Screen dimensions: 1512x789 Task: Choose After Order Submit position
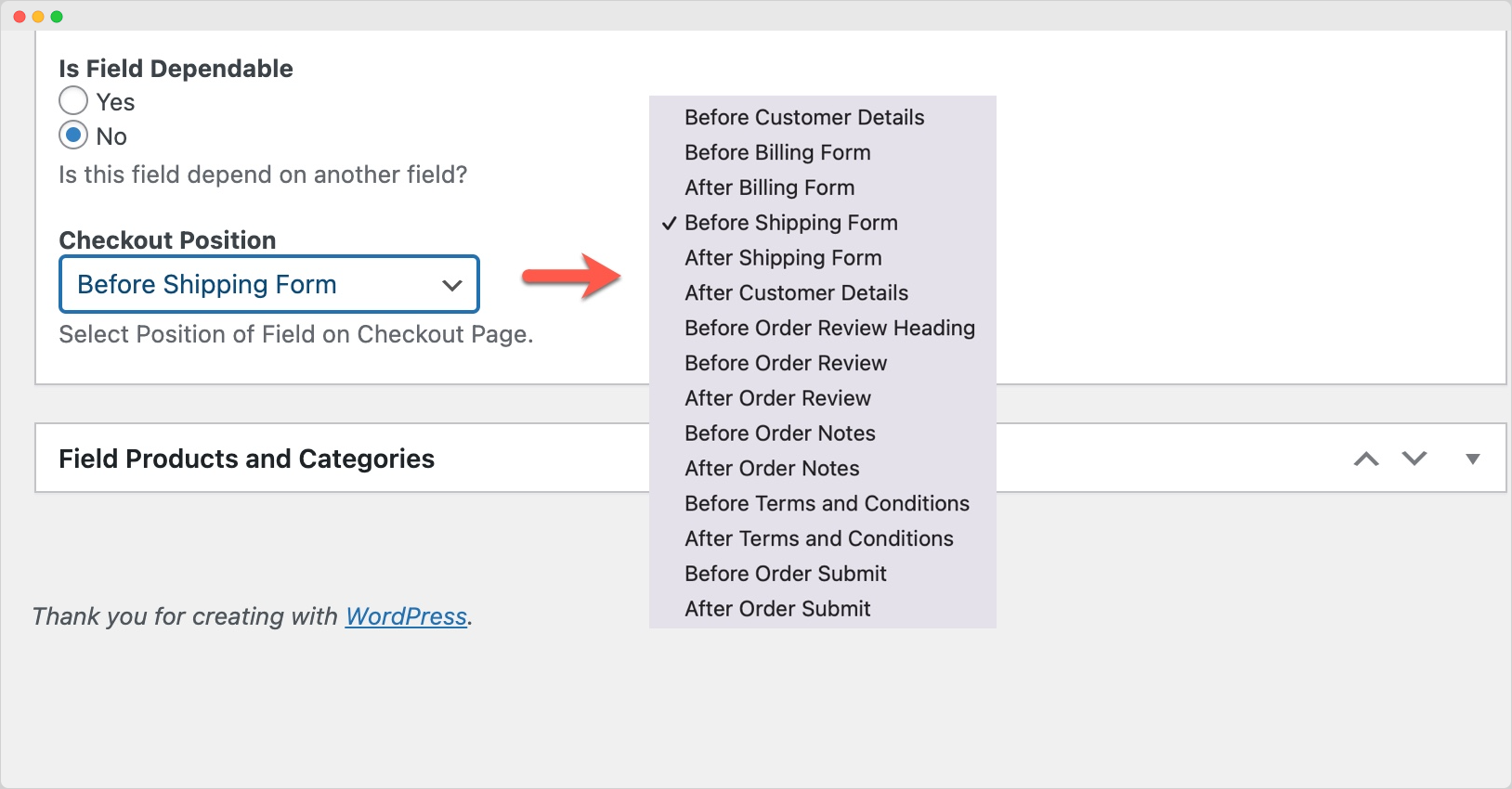(x=777, y=609)
